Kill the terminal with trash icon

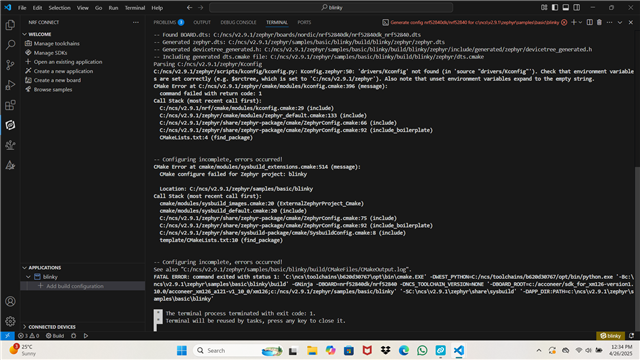(x=599, y=22)
